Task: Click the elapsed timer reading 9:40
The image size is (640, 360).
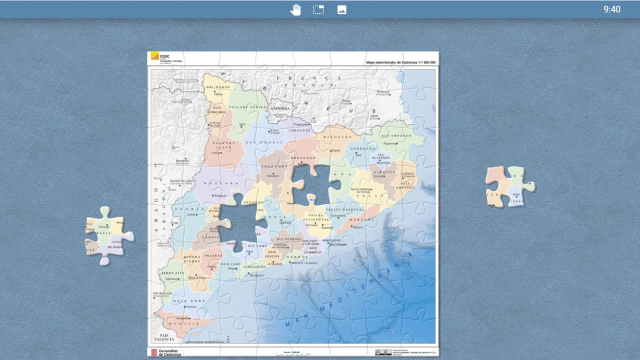Action: pyautogui.click(x=612, y=9)
